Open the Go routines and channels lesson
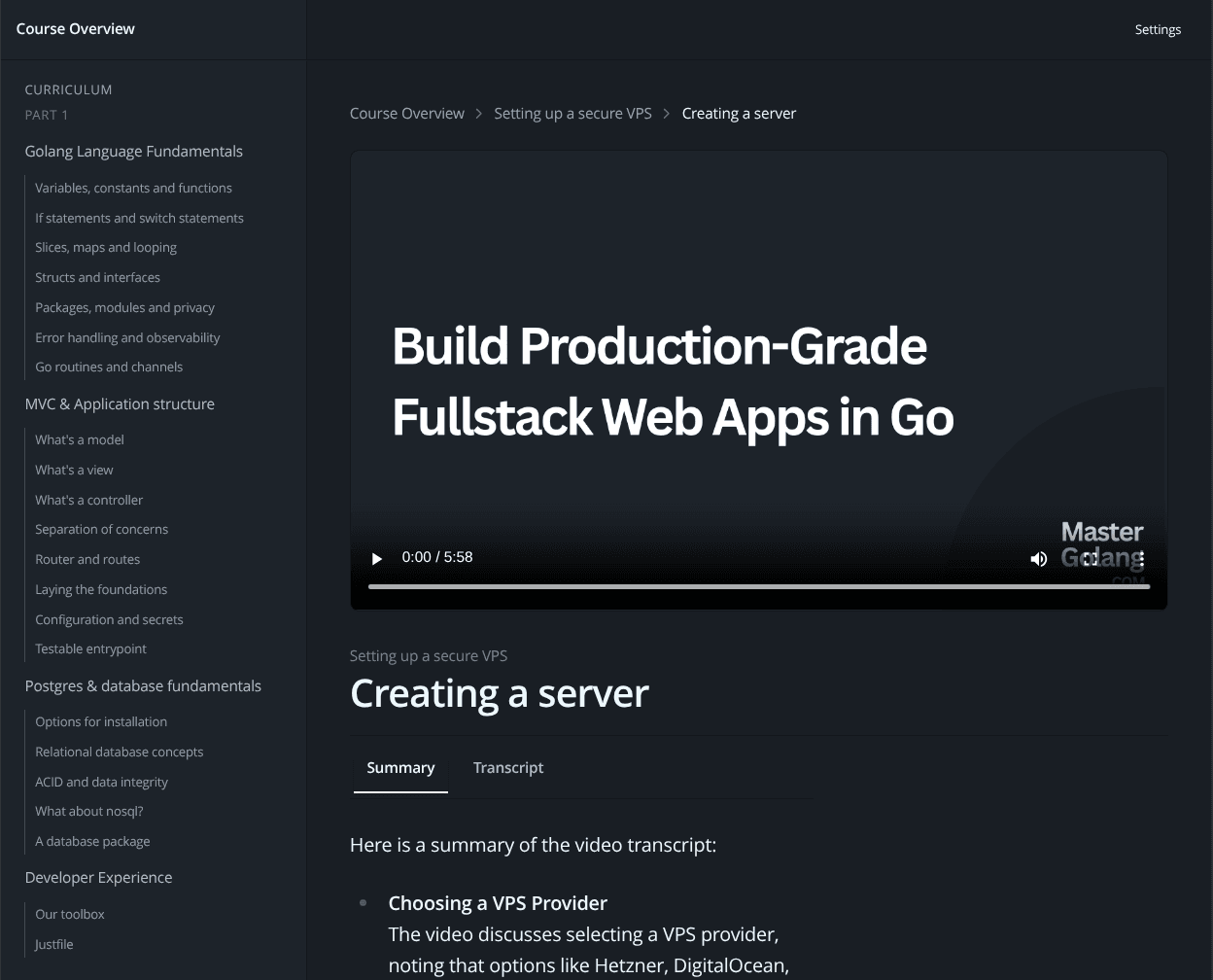Screen dimensions: 1213x980 [109, 367]
